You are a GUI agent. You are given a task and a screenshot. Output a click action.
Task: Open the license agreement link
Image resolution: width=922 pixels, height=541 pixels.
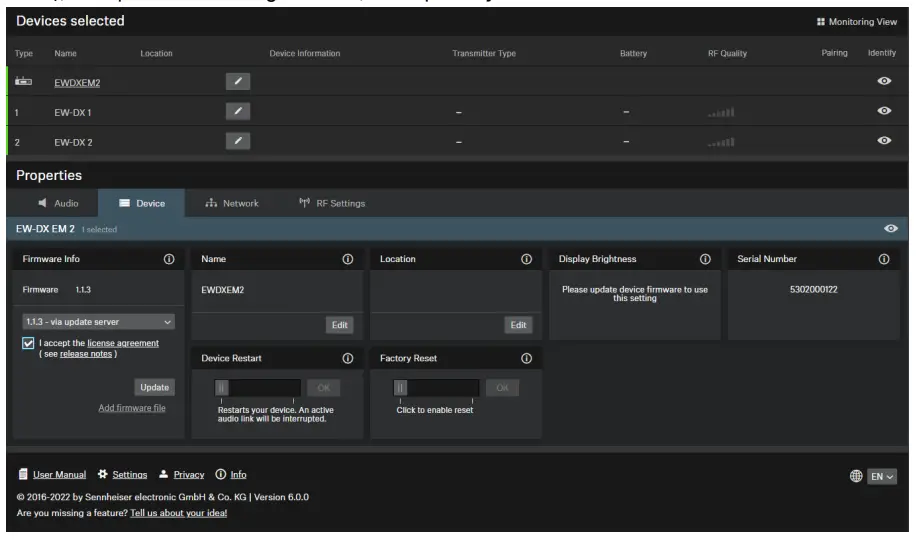(x=123, y=343)
